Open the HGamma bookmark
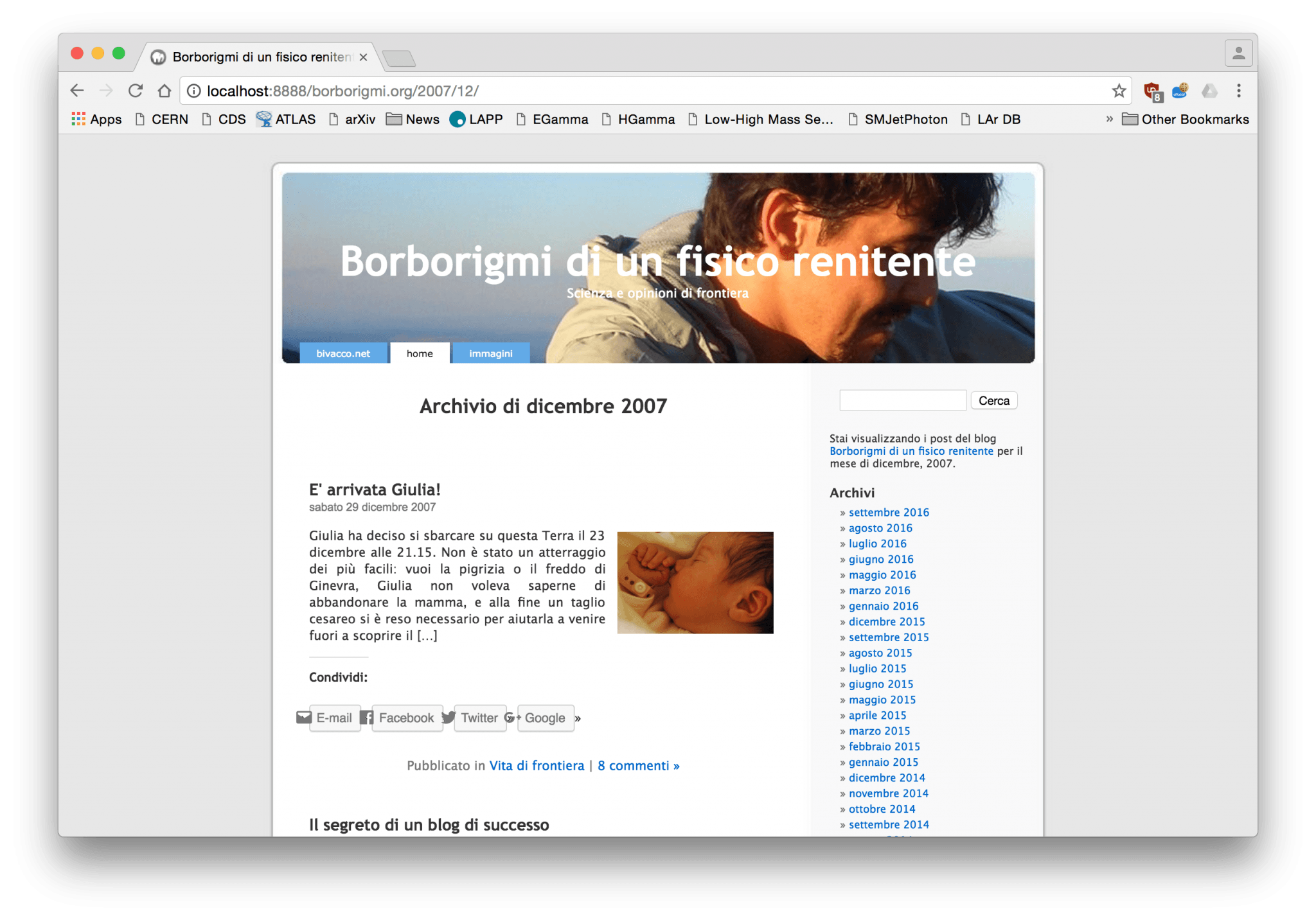 pyautogui.click(x=638, y=119)
